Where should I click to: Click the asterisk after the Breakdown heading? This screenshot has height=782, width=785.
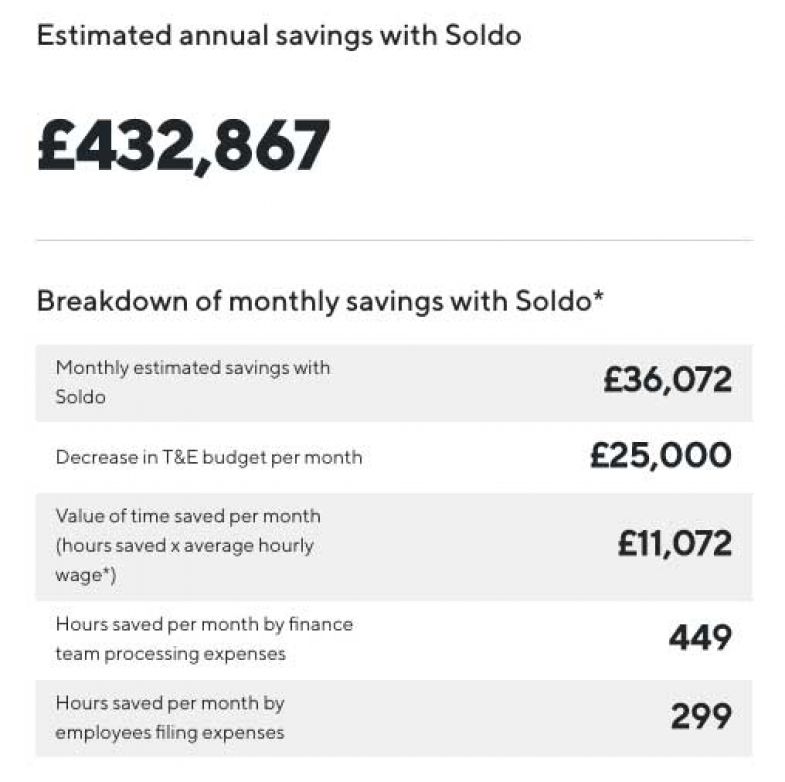(x=598, y=297)
